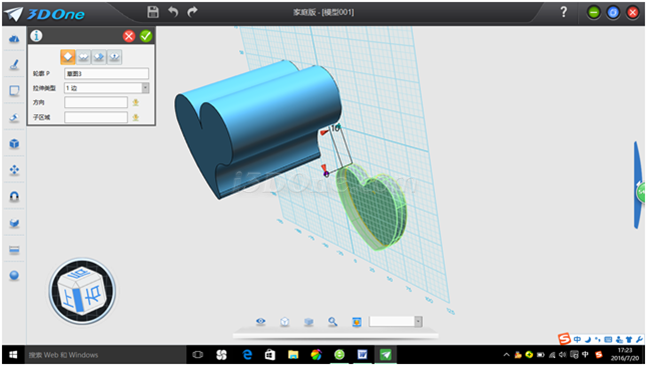Toggle visibility eye icon in bottom toolbar
Image resolution: width=648 pixels, height=366 pixels.
point(261,321)
